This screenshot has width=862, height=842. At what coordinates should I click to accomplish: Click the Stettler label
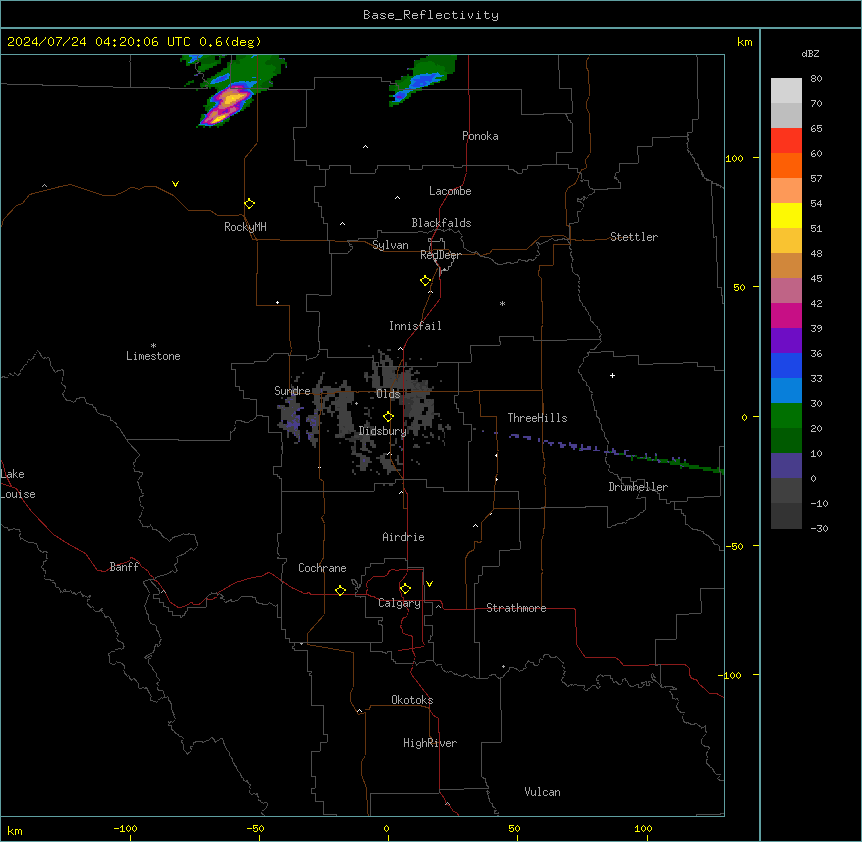(x=634, y=237)
